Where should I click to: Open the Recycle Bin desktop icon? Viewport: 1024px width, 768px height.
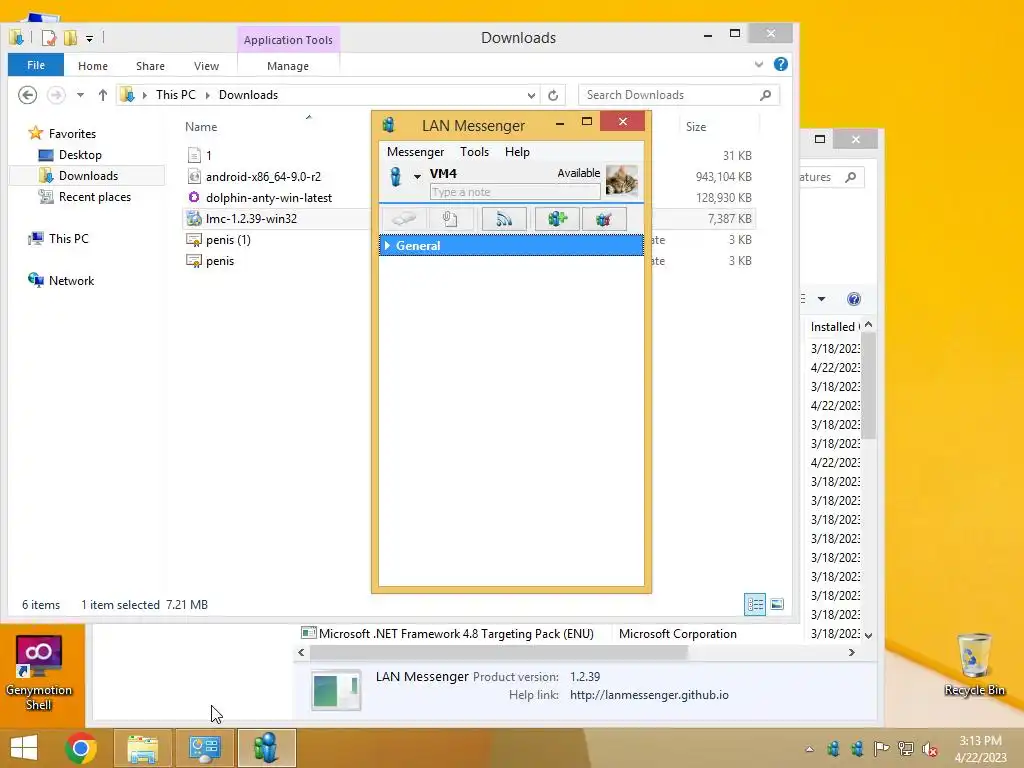coord(974,664)
